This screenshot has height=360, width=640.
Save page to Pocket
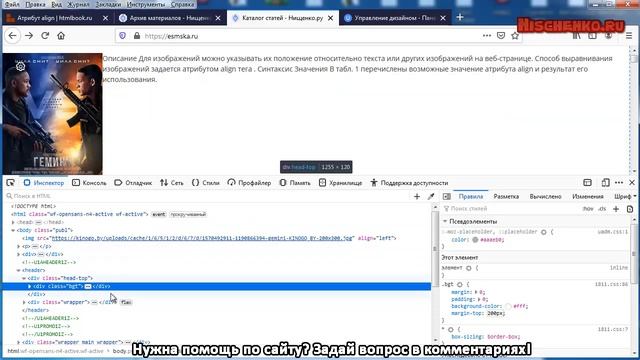(x=501, y=36)
